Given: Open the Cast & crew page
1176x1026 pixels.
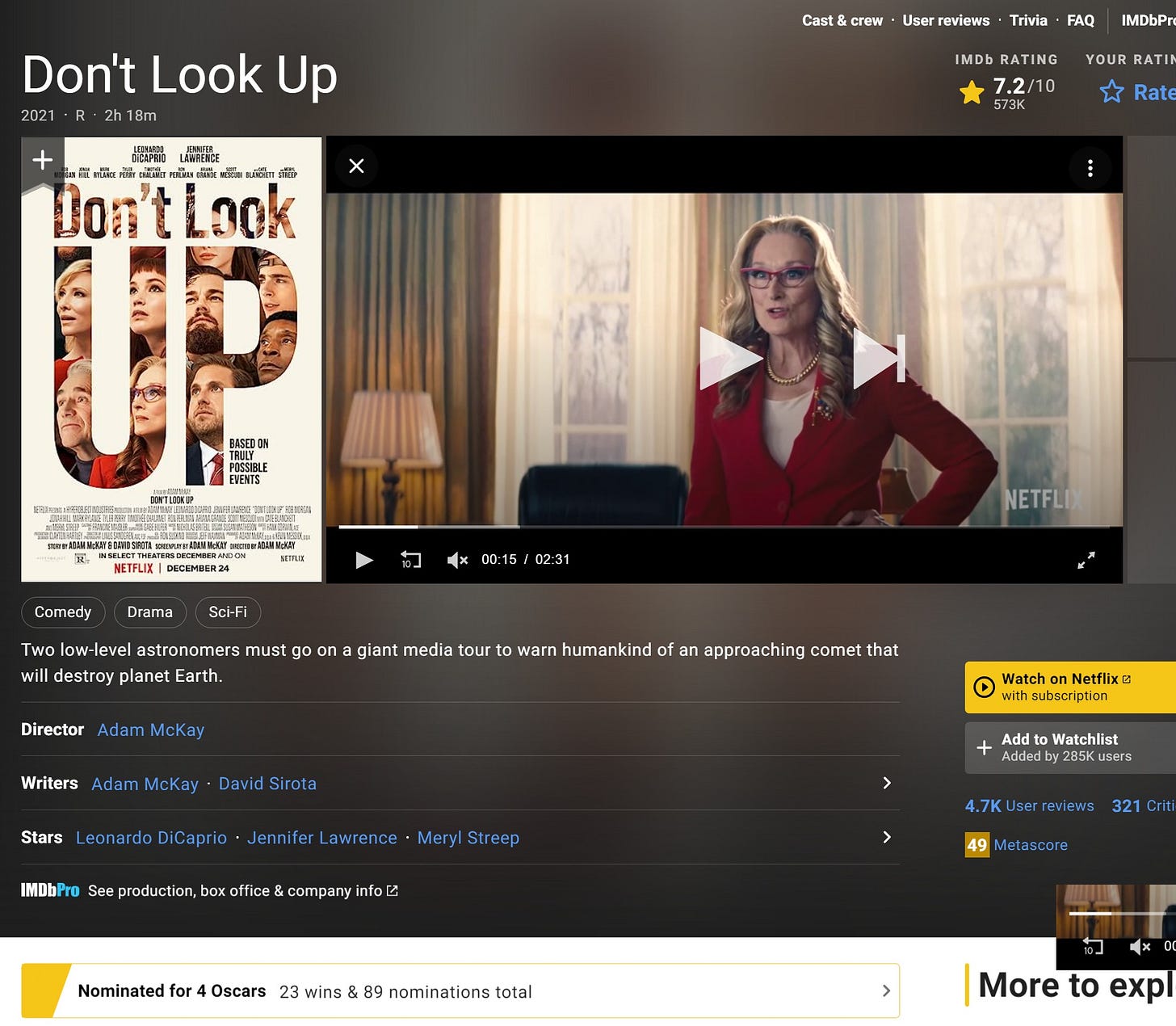Looking at the screenshot, I should (x=842, y=20).
